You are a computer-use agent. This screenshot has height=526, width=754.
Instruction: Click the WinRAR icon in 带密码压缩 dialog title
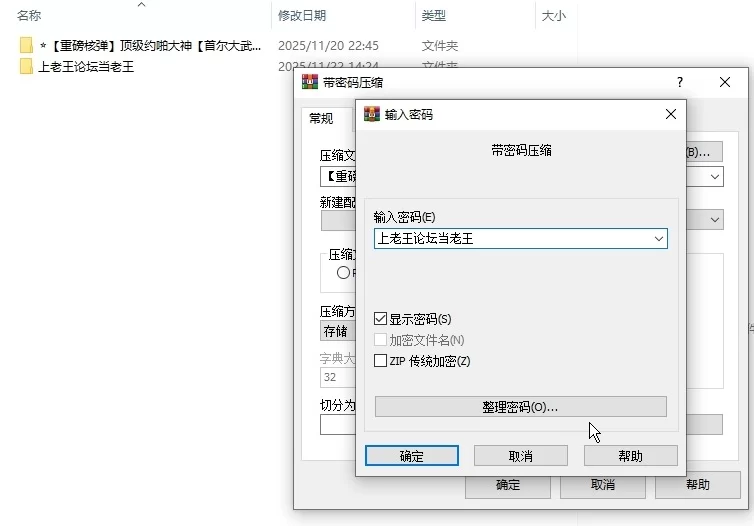[x=310, y=82]
